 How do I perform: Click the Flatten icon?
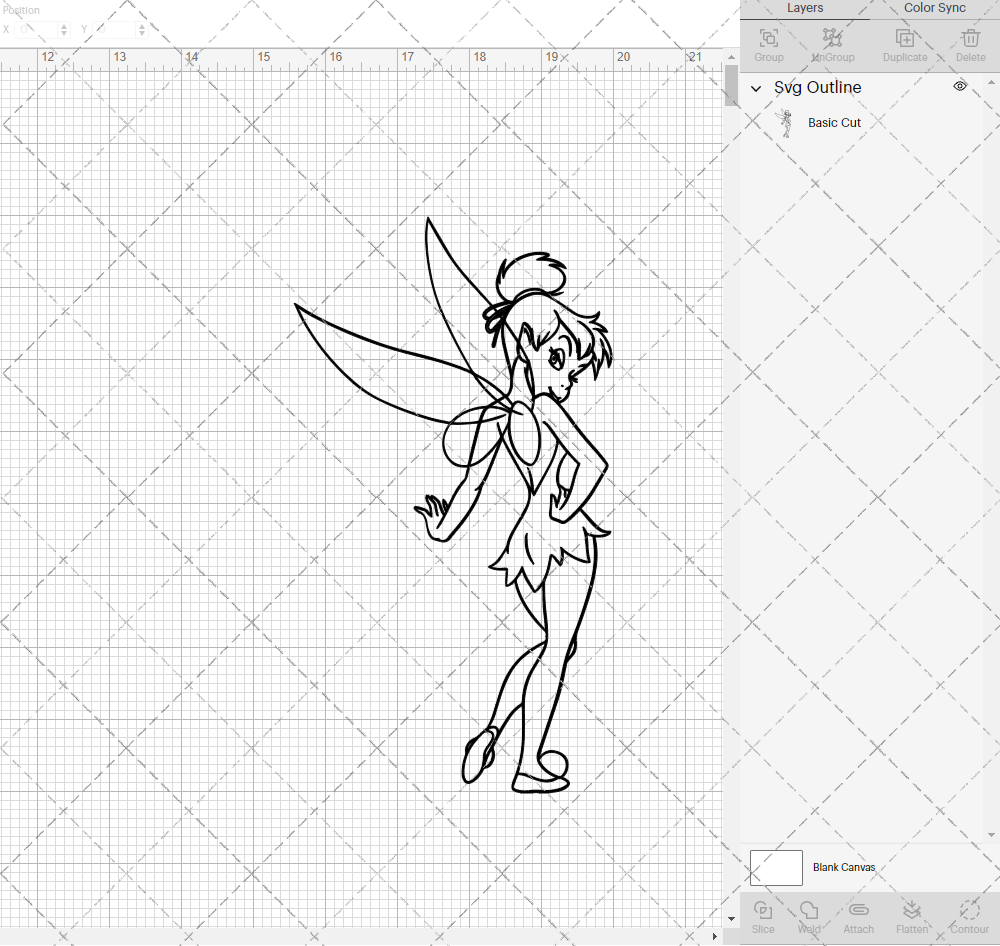coord(912,910)
